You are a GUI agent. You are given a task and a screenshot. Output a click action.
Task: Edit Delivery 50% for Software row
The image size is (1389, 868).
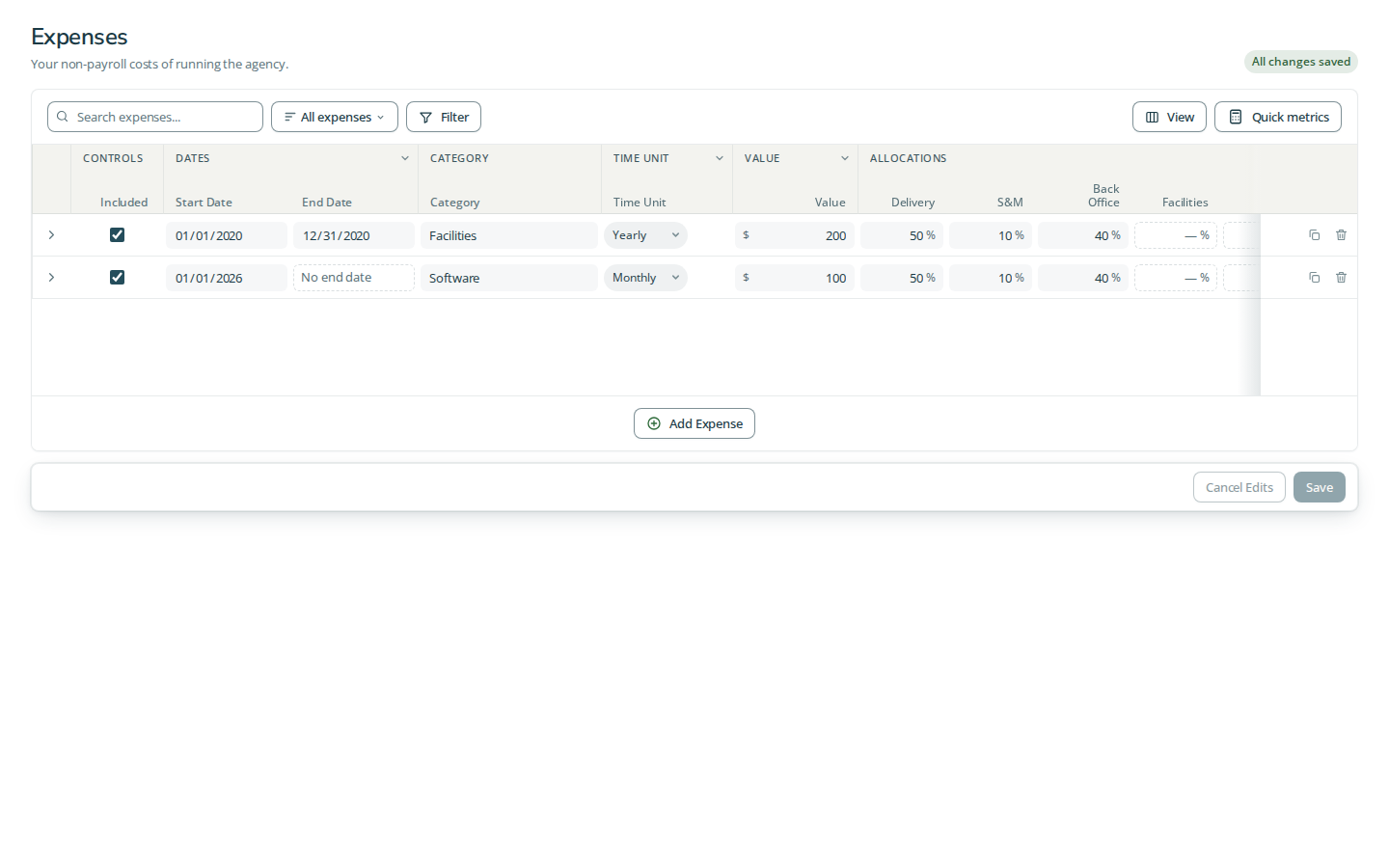902,278
